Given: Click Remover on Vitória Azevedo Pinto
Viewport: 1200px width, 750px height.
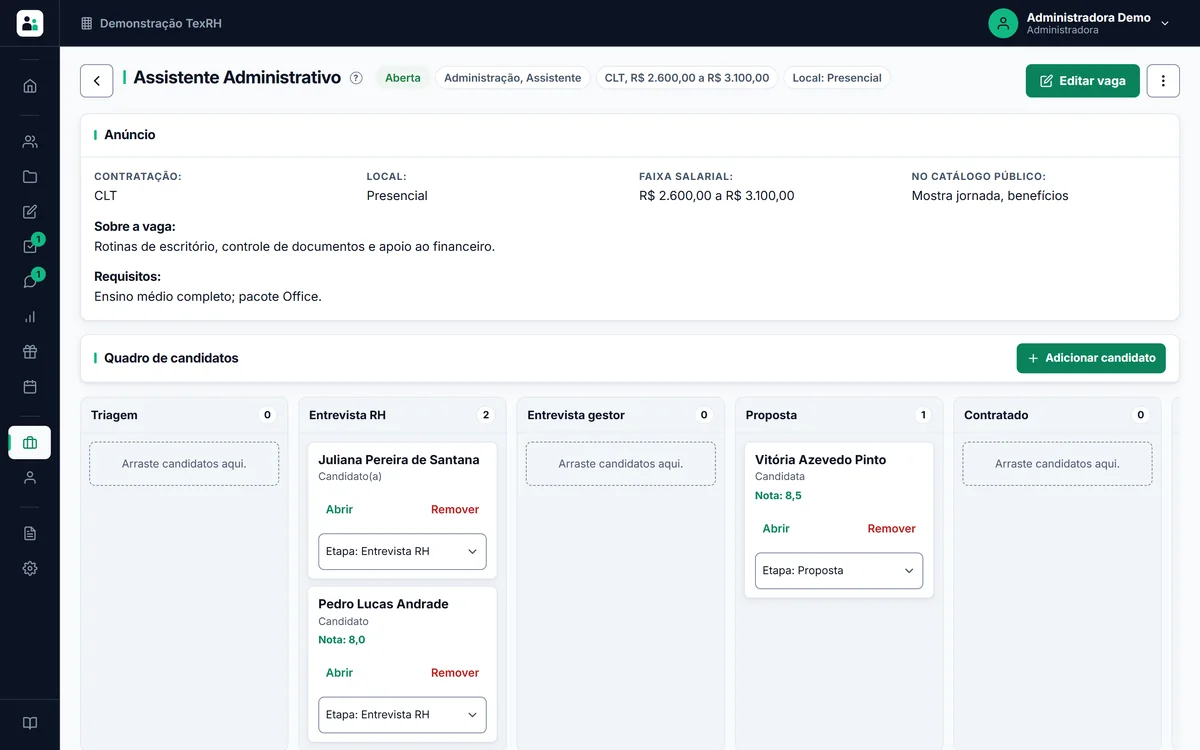Looking at the screenshot, I should pos(892,528).
